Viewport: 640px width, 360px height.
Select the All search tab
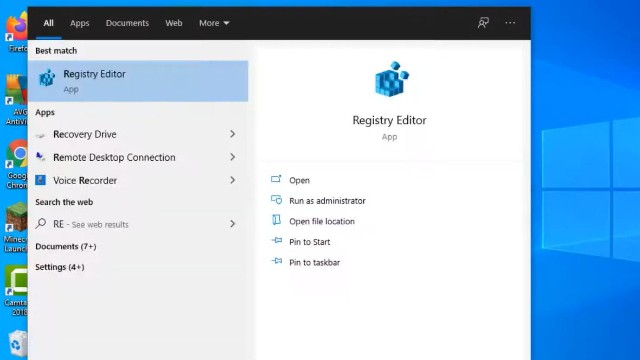coord(49,23)
